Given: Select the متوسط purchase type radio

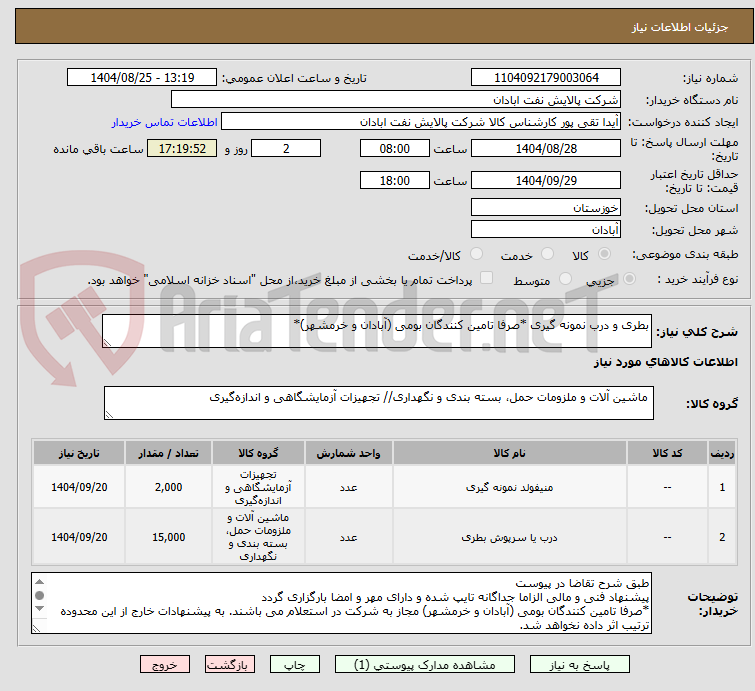Looking at the screenshot, I should (x=565, y=279).
